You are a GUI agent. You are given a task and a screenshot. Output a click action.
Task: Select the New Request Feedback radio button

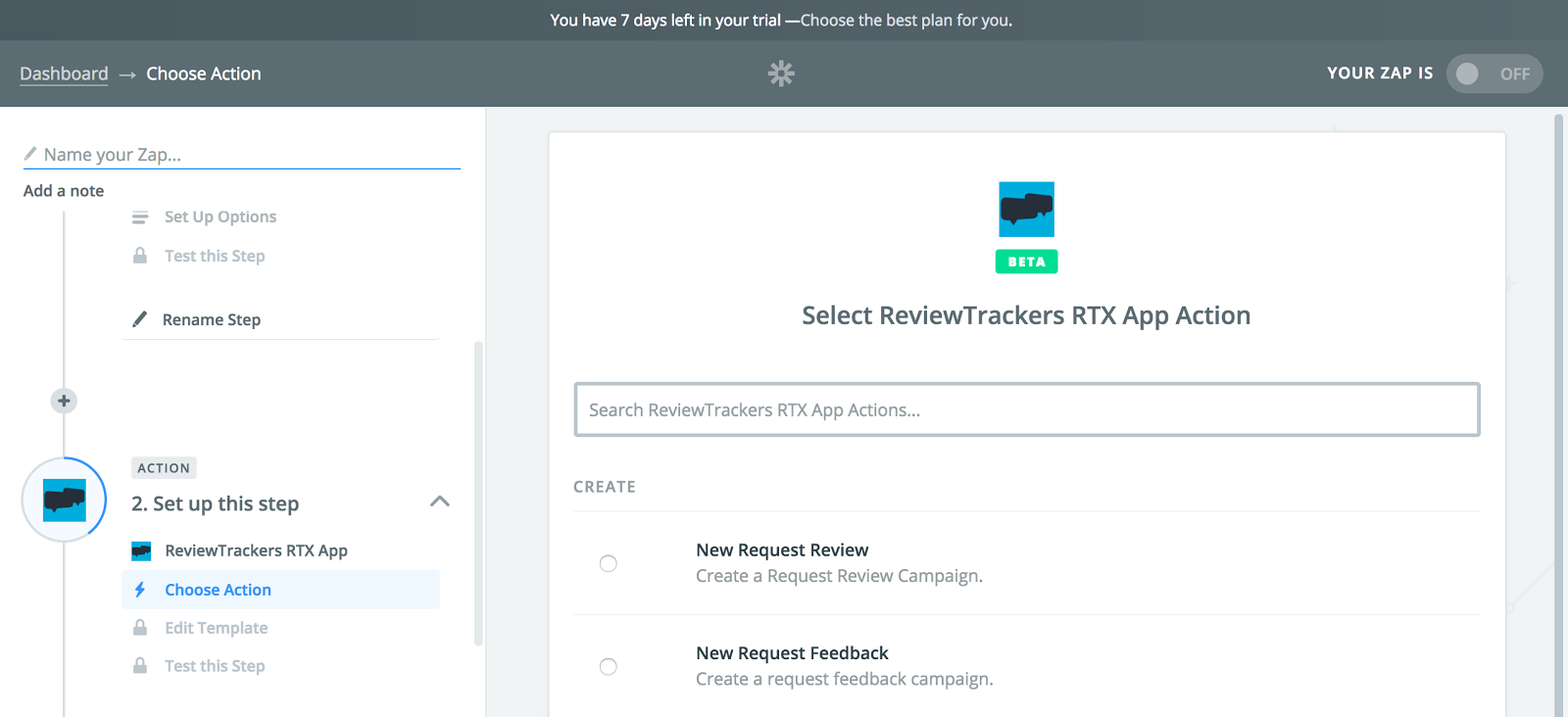pyautogui.click(x=609, y=667)
